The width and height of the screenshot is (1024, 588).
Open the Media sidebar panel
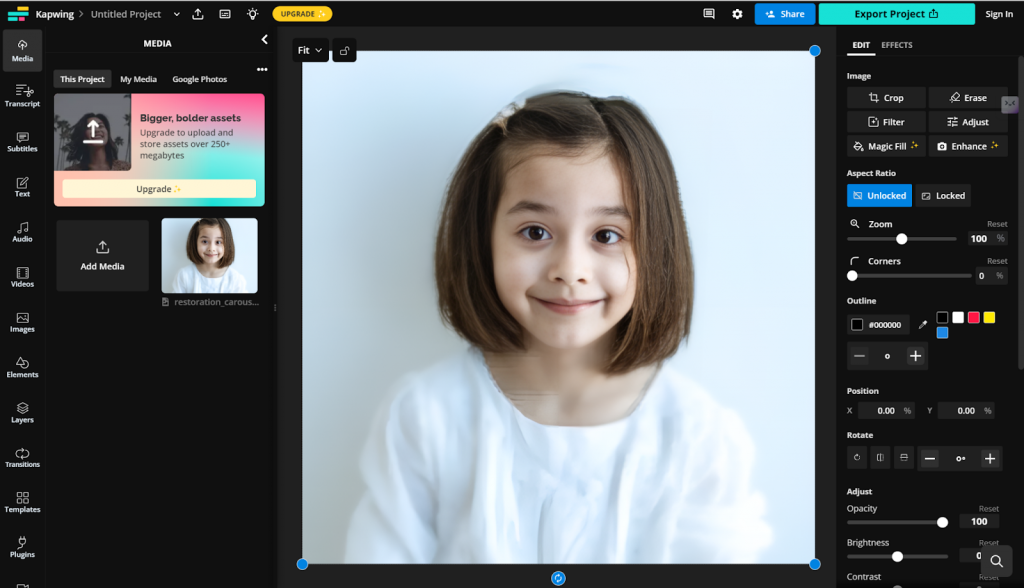point(22,50)
